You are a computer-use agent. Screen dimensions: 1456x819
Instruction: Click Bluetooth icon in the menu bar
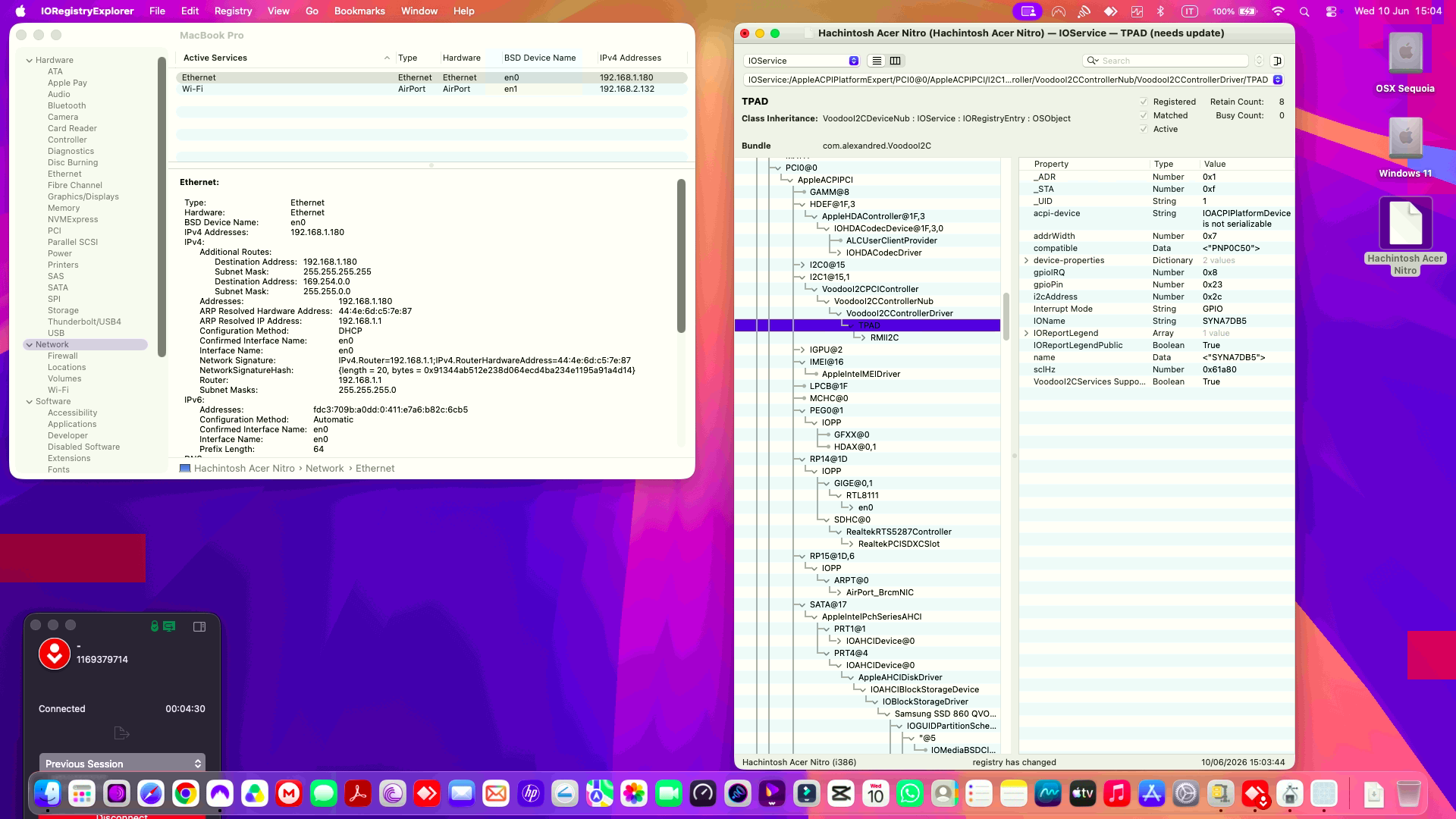(1160, 11)
